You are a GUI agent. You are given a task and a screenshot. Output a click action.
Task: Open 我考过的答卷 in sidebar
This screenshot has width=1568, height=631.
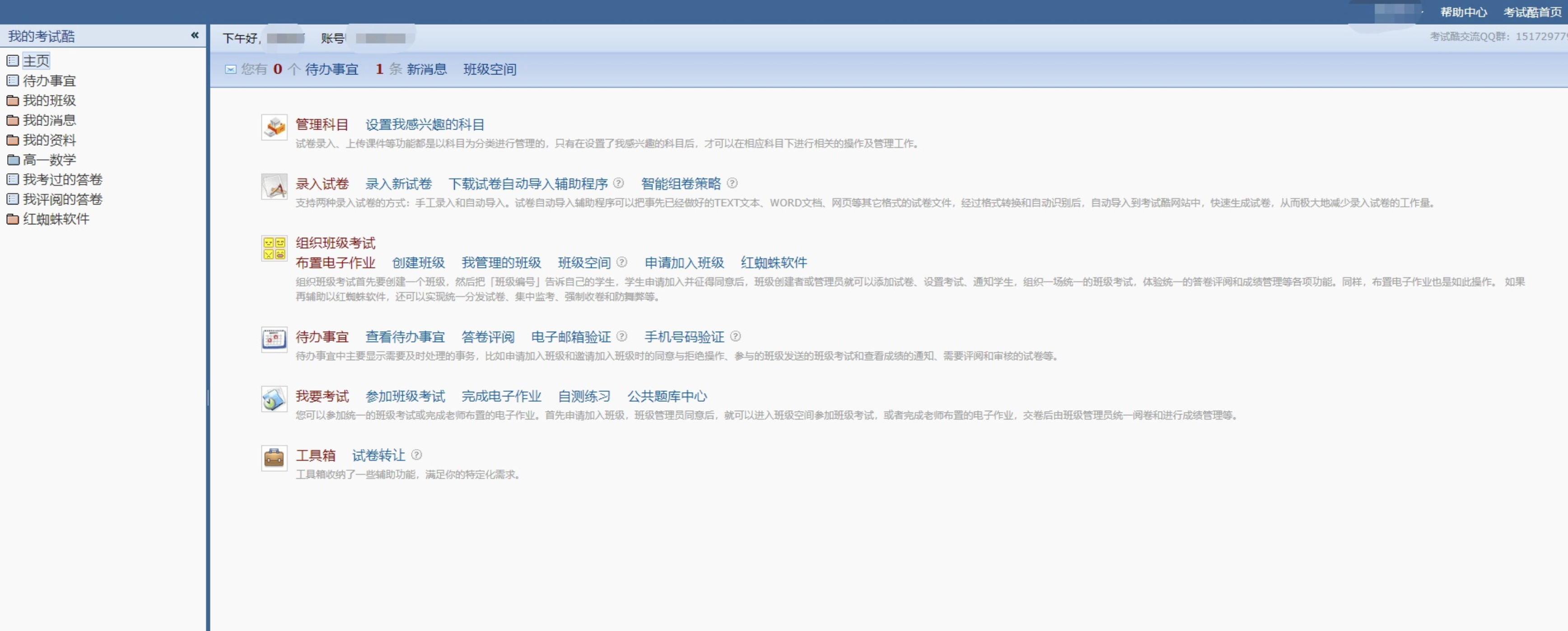point(63,180)
